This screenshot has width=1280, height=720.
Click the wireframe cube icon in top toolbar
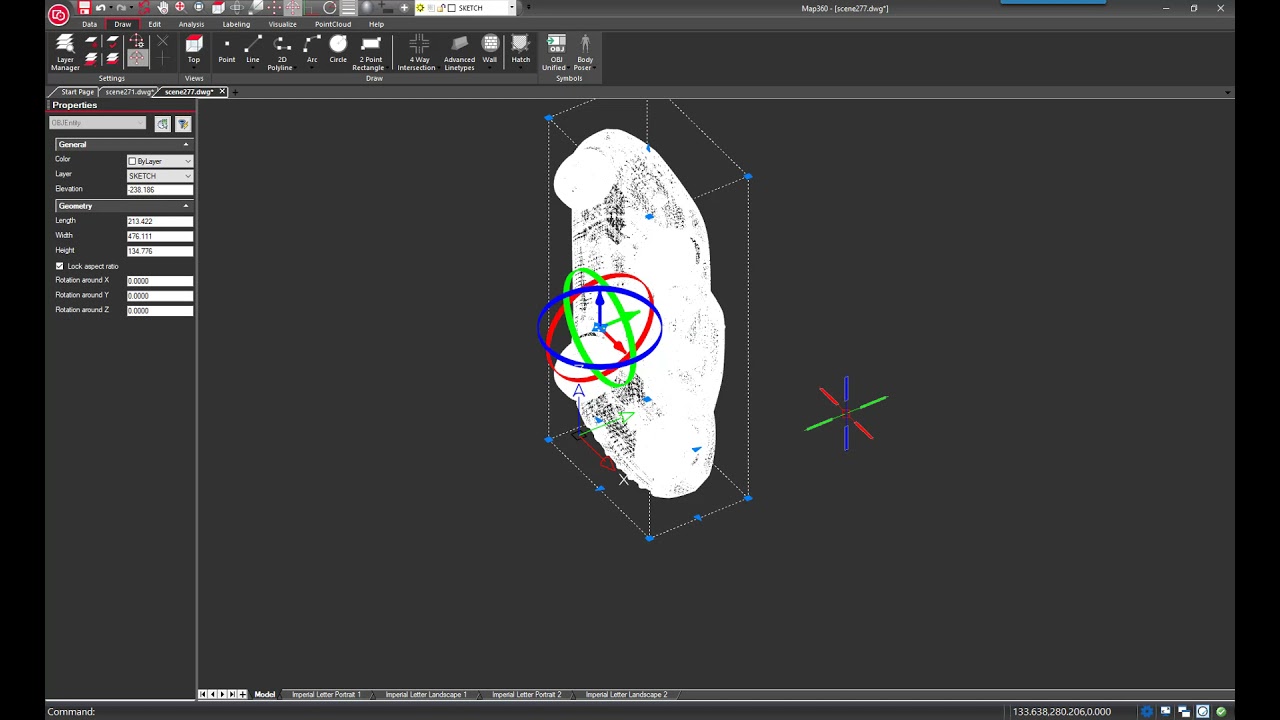pos(217,8)
